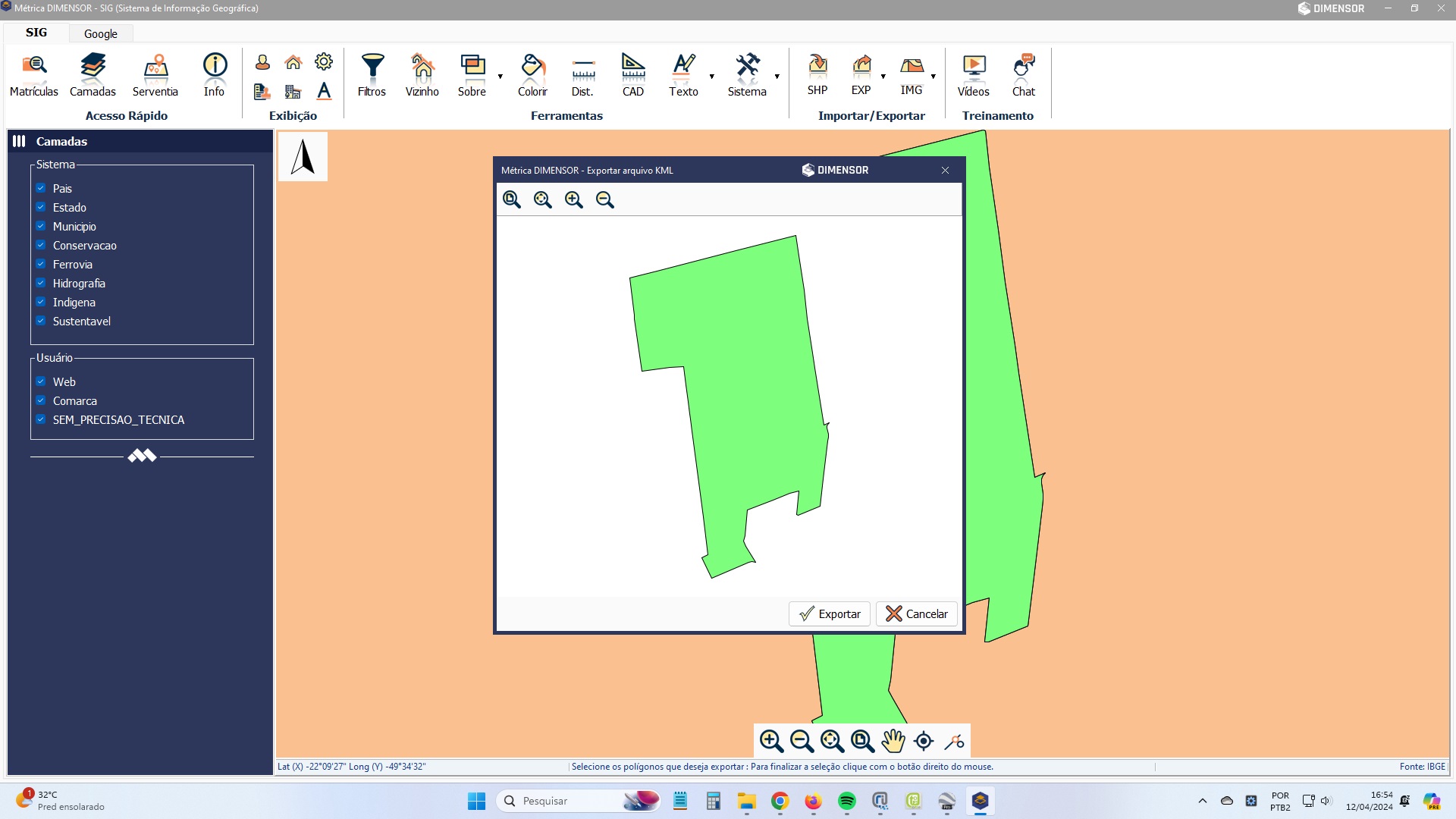Click the Texto tool icon
1456x819 pixels.
point(684,75)
